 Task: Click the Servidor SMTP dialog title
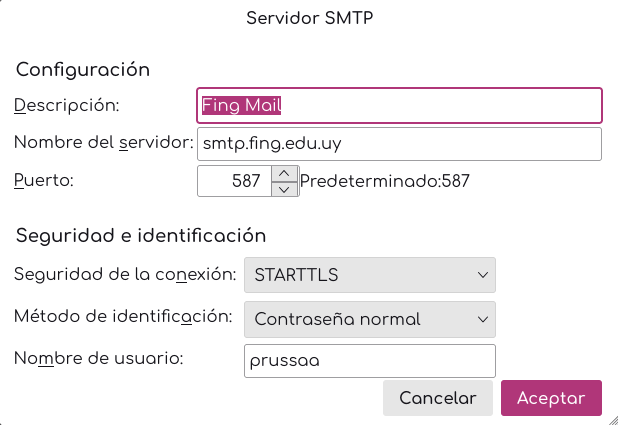[309, 18]
